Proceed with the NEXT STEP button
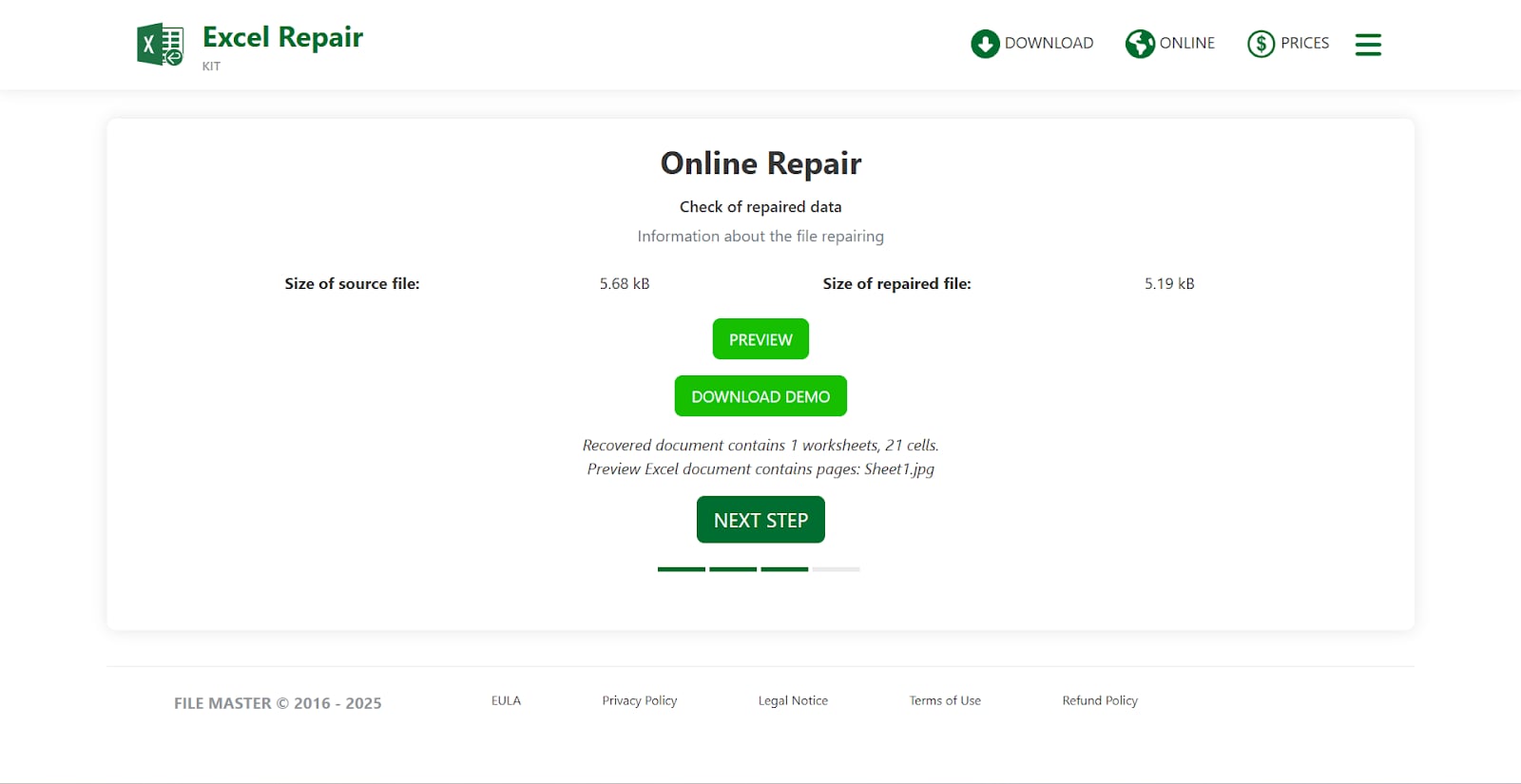Image resolution: width=1521 pixels, height=784 pixels. tap(760, 520)
